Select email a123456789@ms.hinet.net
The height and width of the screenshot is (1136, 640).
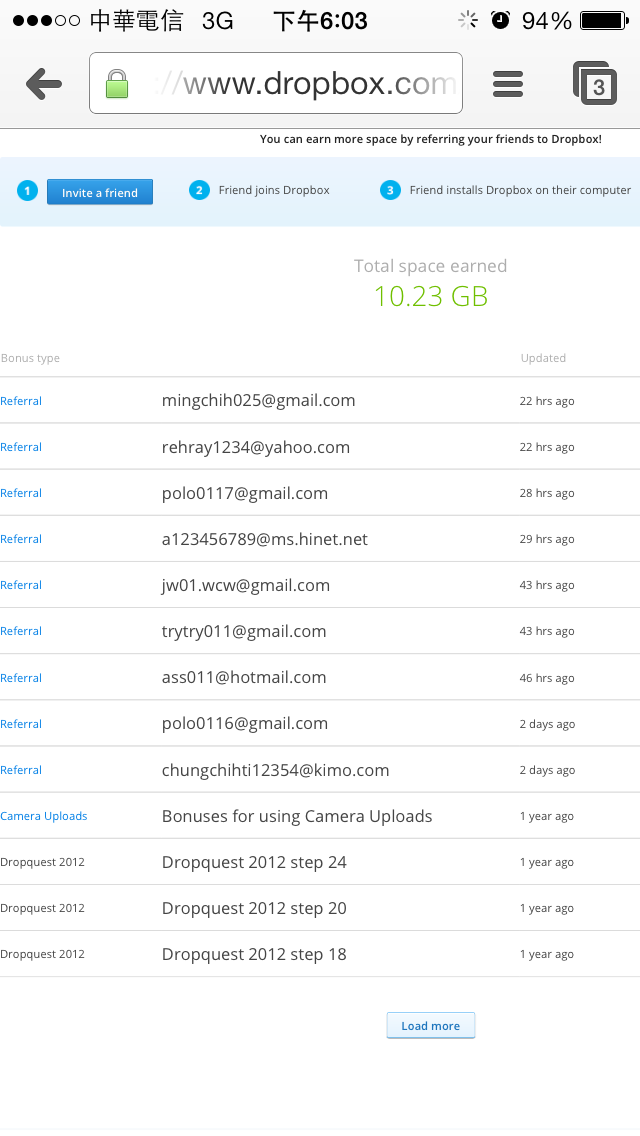(265, 539)
